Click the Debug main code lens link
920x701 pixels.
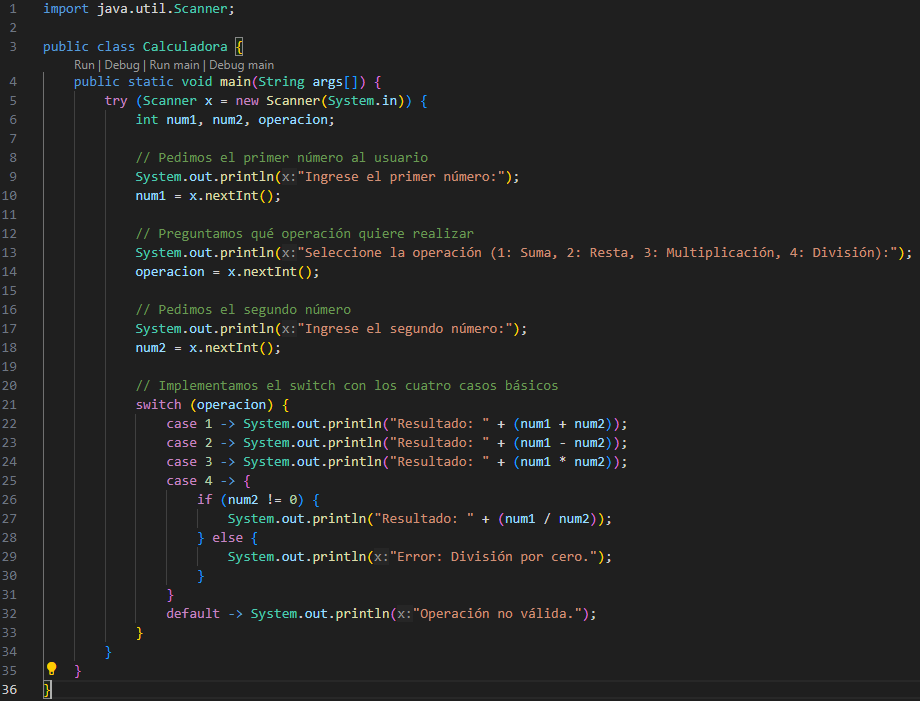pyautogui.click(x=242, y=65)
